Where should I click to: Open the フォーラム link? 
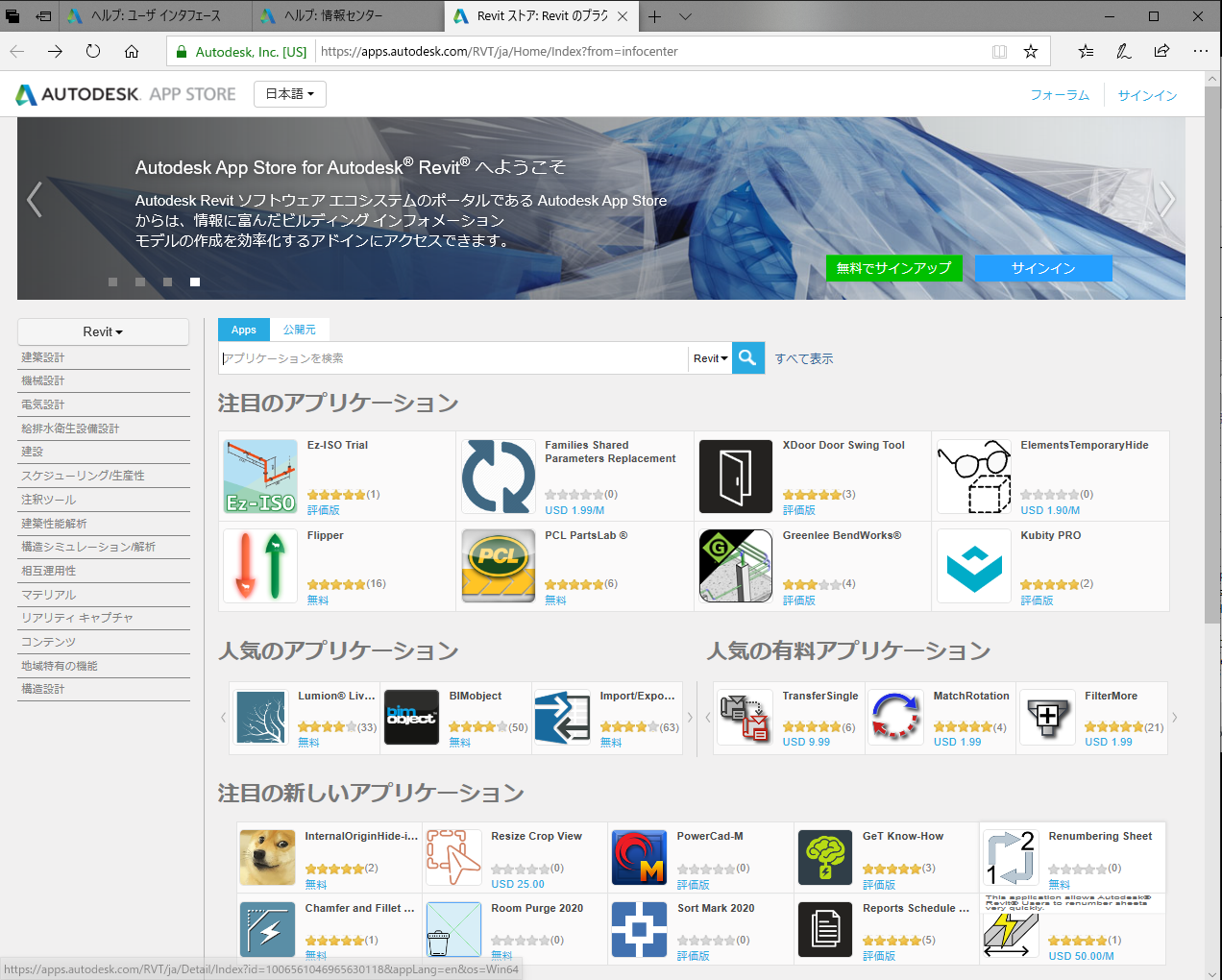pos(1060,95)
